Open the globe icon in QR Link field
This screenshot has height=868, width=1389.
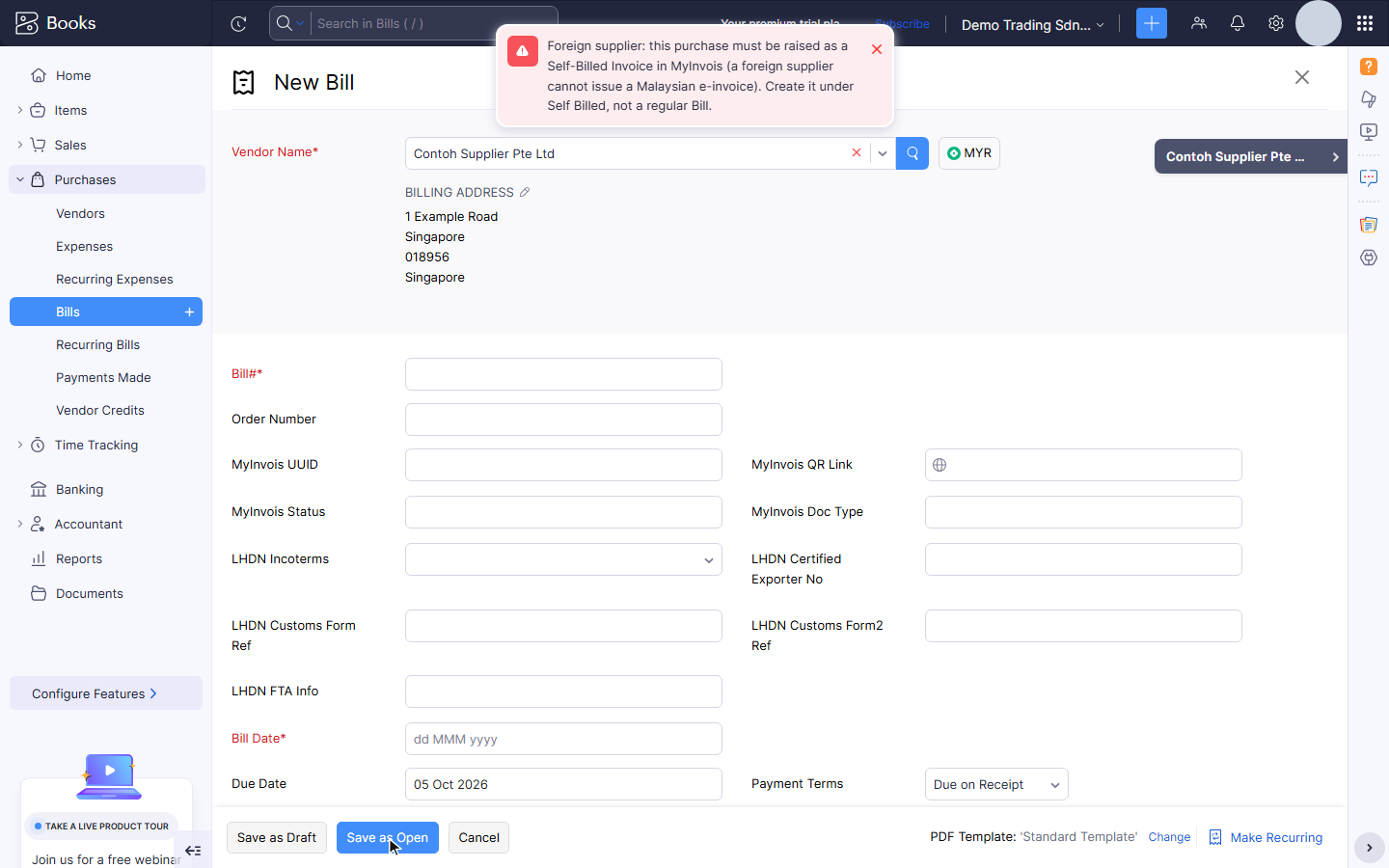click(940, 465)
